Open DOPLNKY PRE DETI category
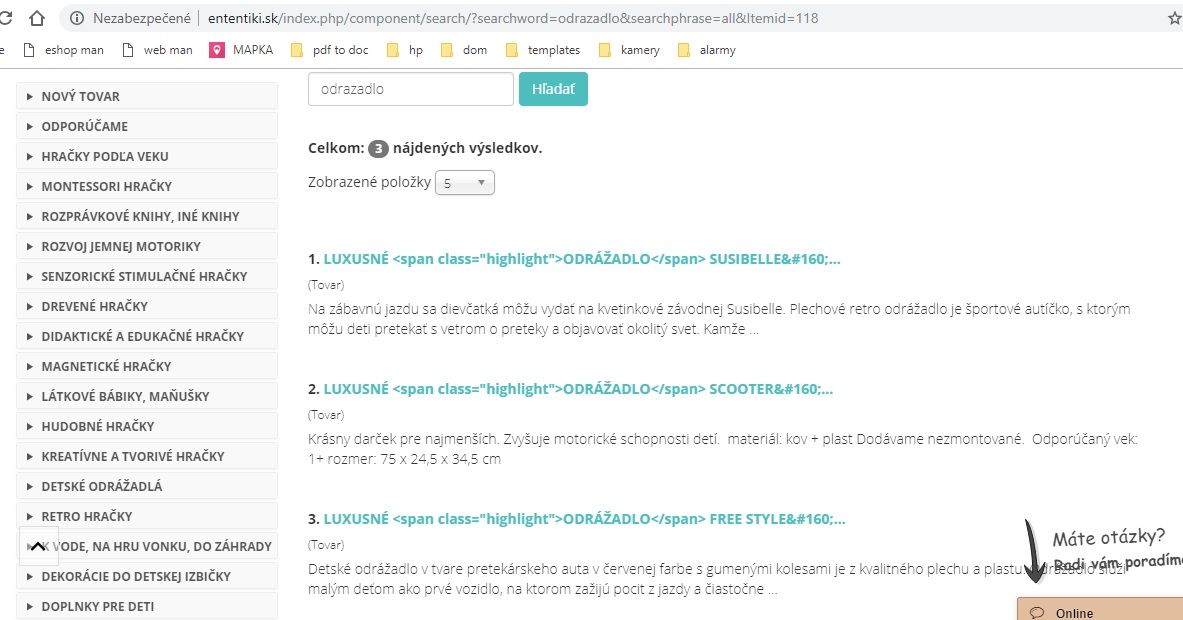The height and width of the screenshot is (620, 1183). 147,606
